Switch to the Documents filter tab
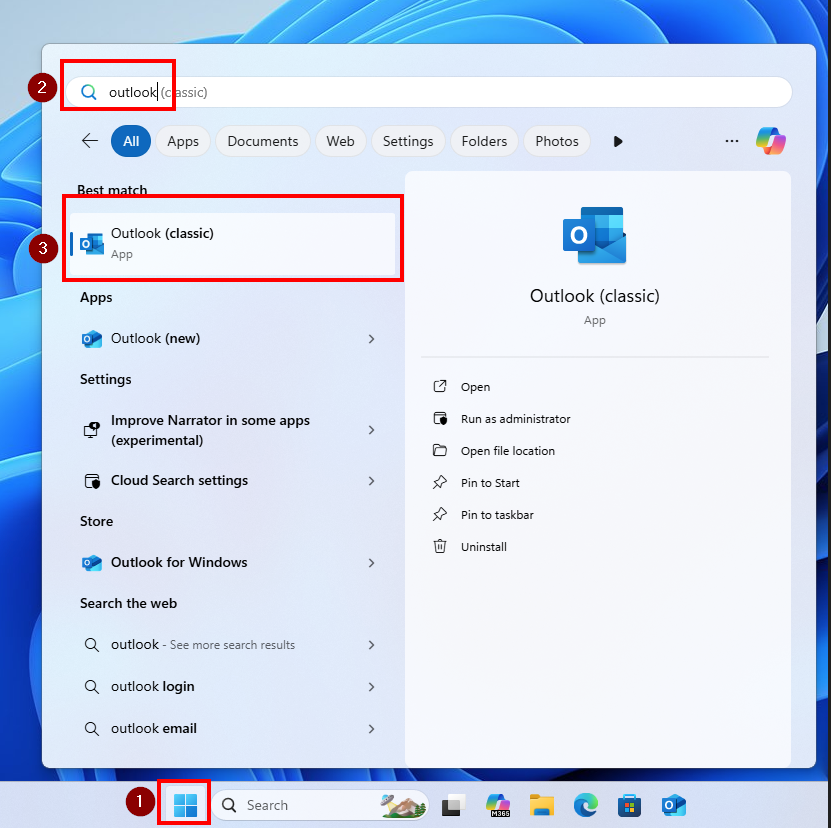 [263, 141]
